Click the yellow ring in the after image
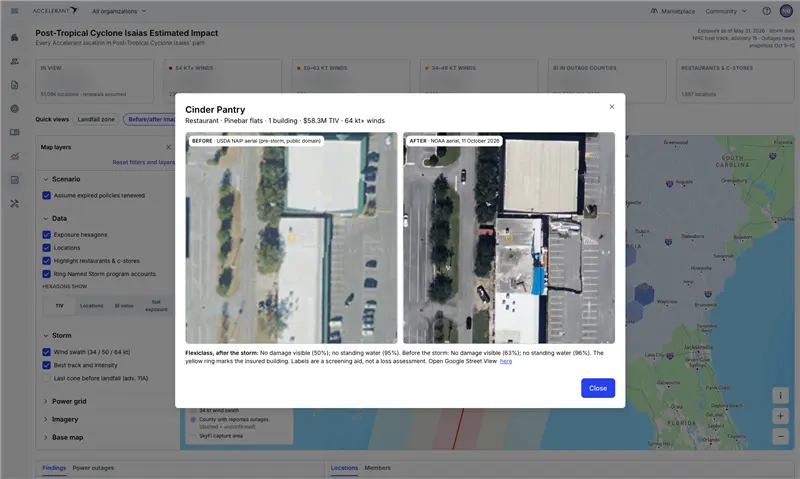 pyautogui.click(x=509, y=238)
